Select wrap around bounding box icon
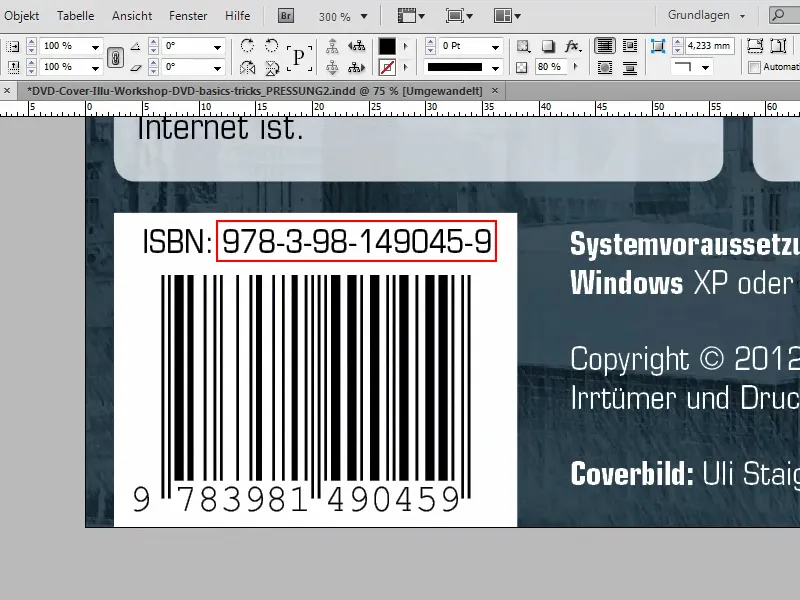 tap(630, 46)
